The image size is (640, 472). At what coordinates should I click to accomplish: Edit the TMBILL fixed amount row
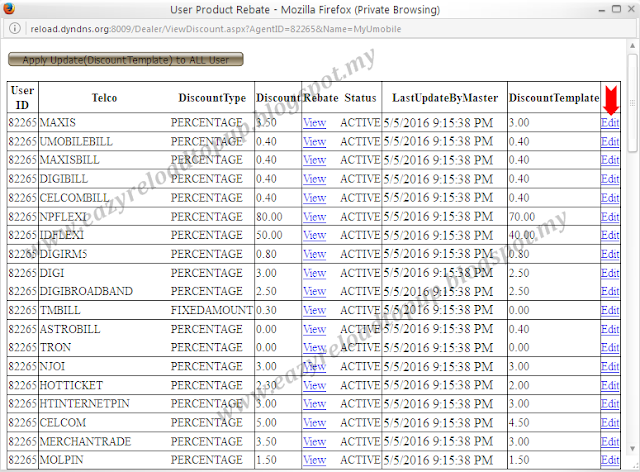610,310
